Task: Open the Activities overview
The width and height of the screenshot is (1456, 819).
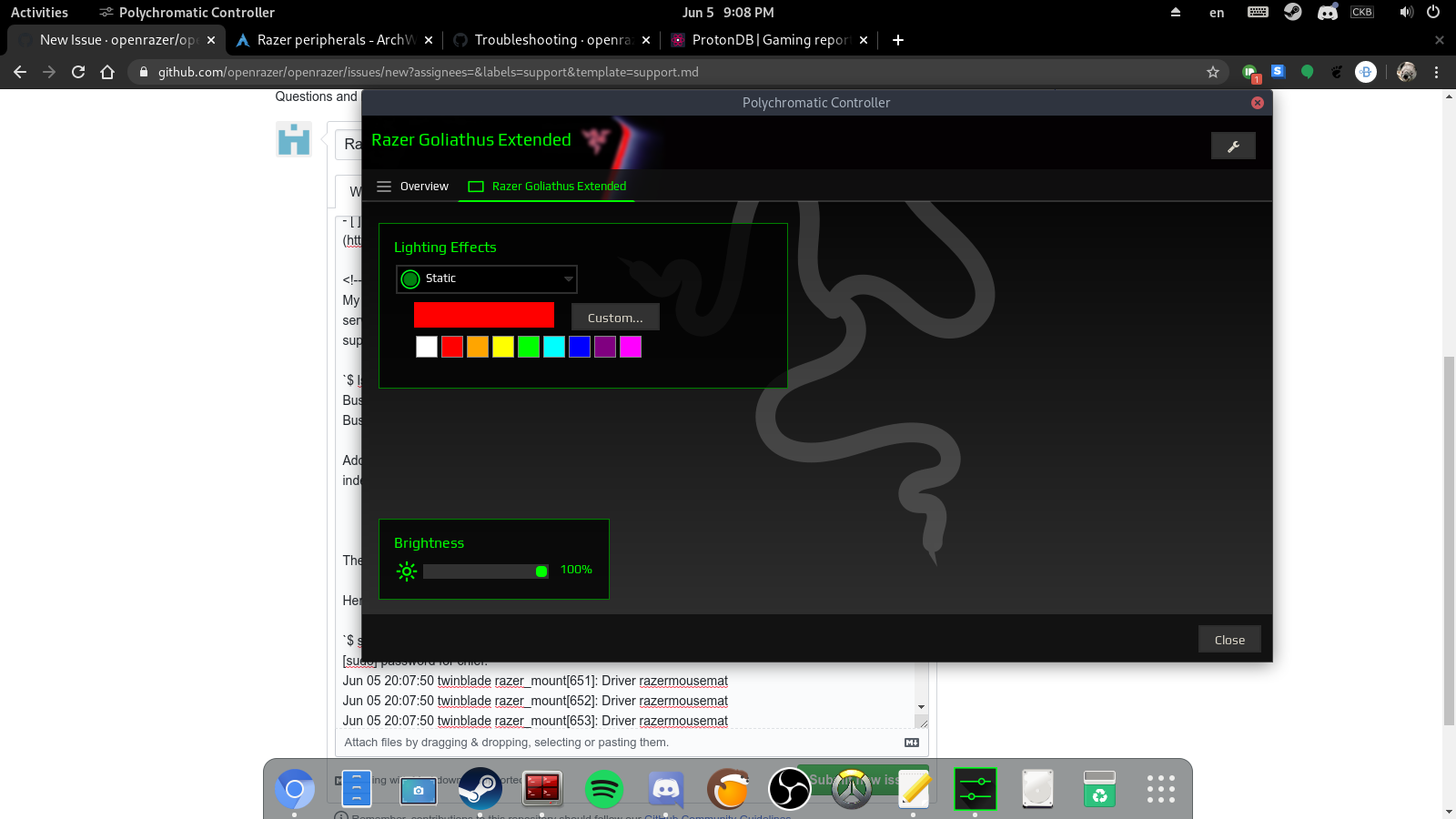Action: pyautogui.click(x=39, y=13)
